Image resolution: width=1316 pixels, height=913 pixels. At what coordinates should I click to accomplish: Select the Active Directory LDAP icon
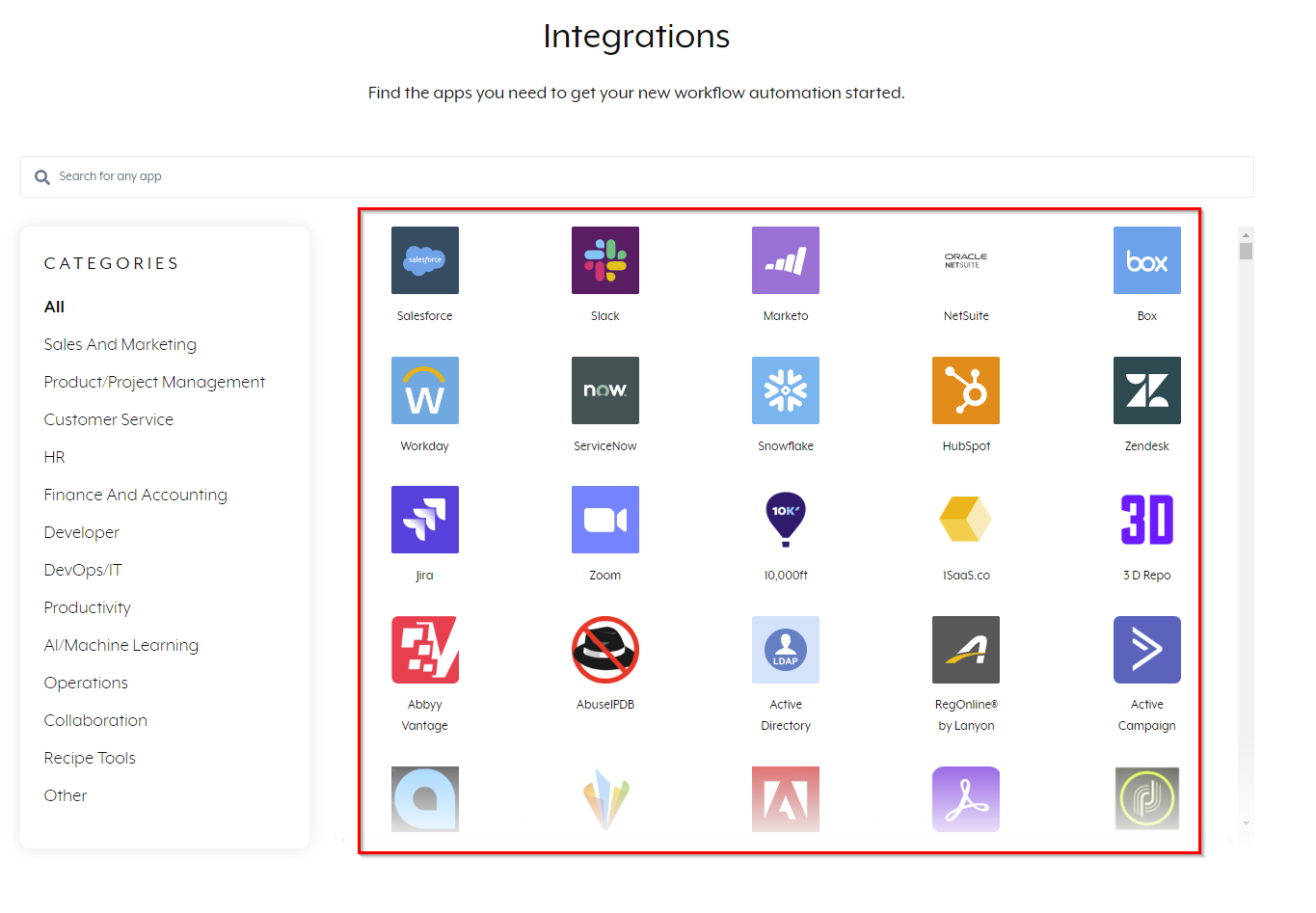tap(785, 650)
